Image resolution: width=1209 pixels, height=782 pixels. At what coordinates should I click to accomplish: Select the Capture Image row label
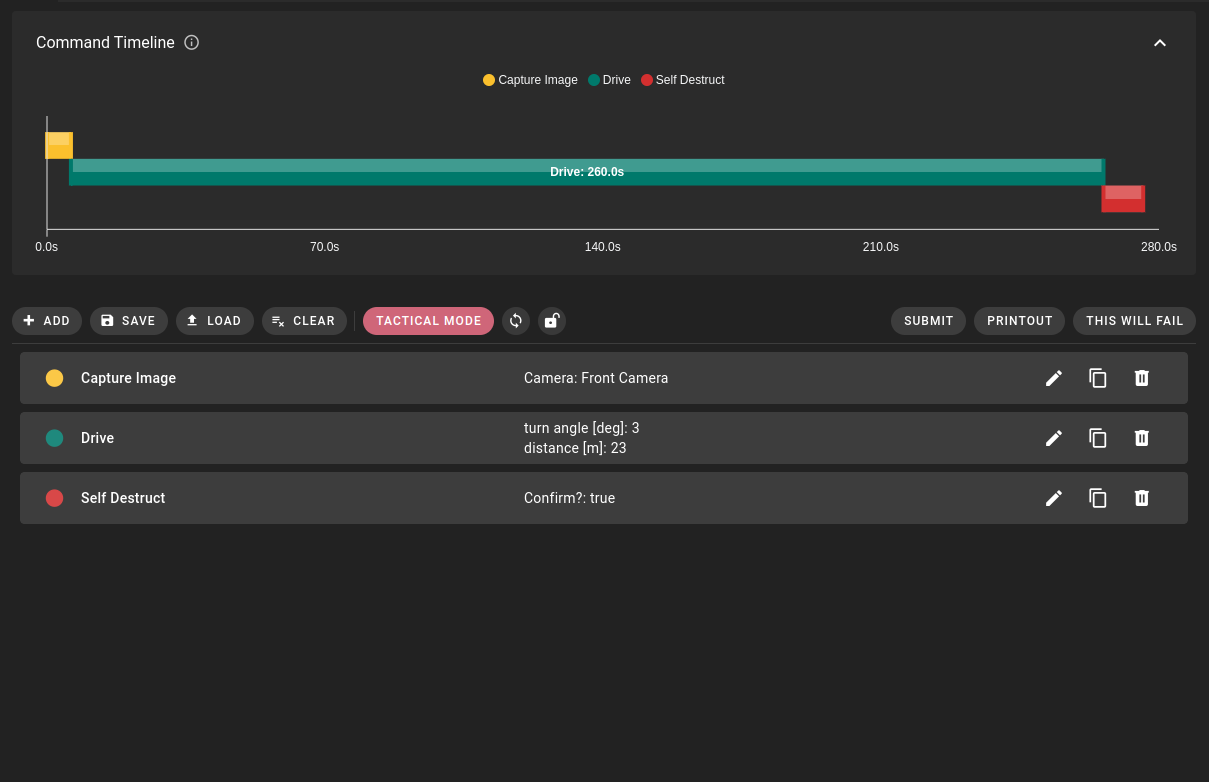pyautogui.click(x=128, y=378)
